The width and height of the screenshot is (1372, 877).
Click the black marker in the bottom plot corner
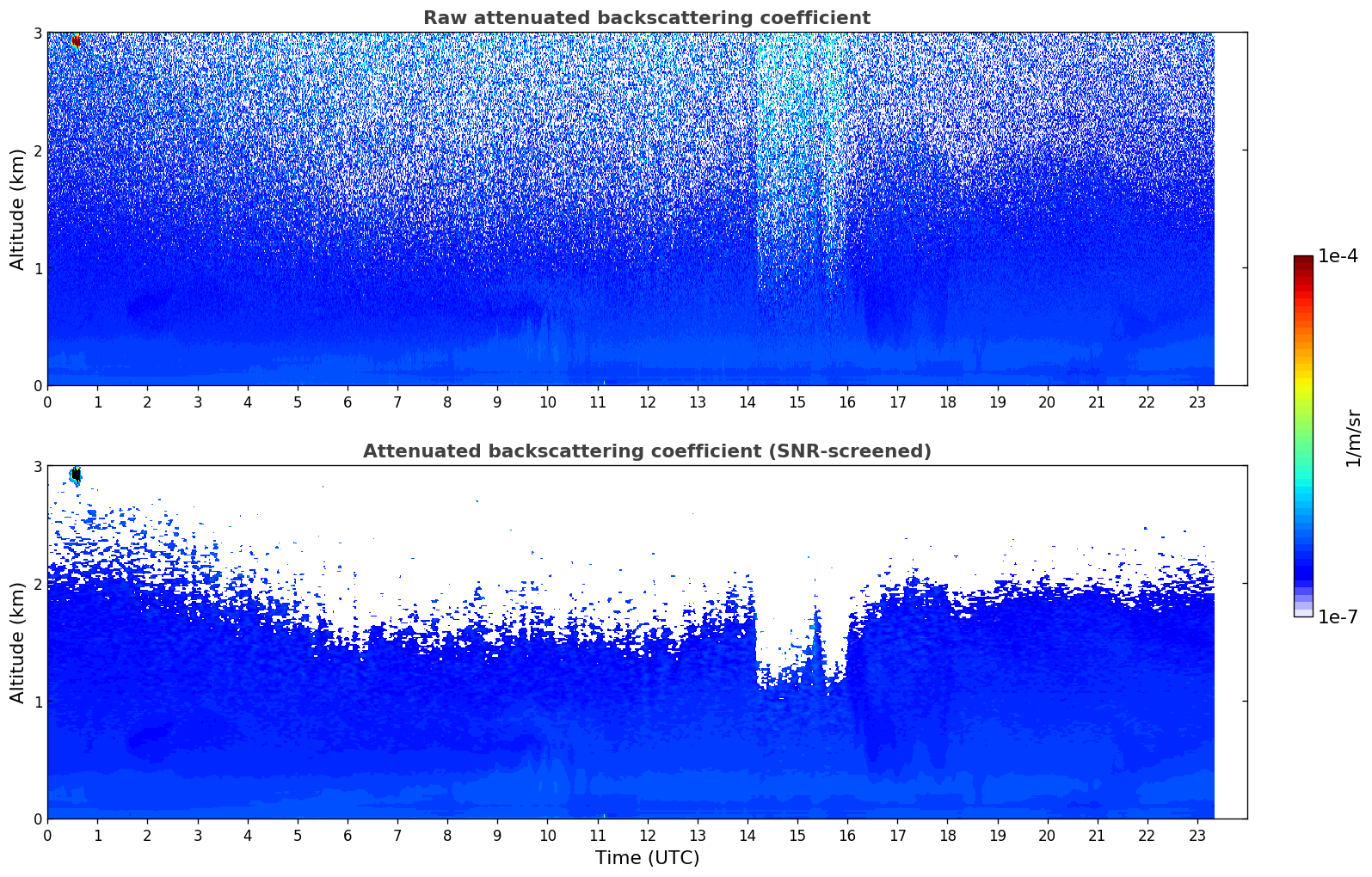tap(76, 474)
